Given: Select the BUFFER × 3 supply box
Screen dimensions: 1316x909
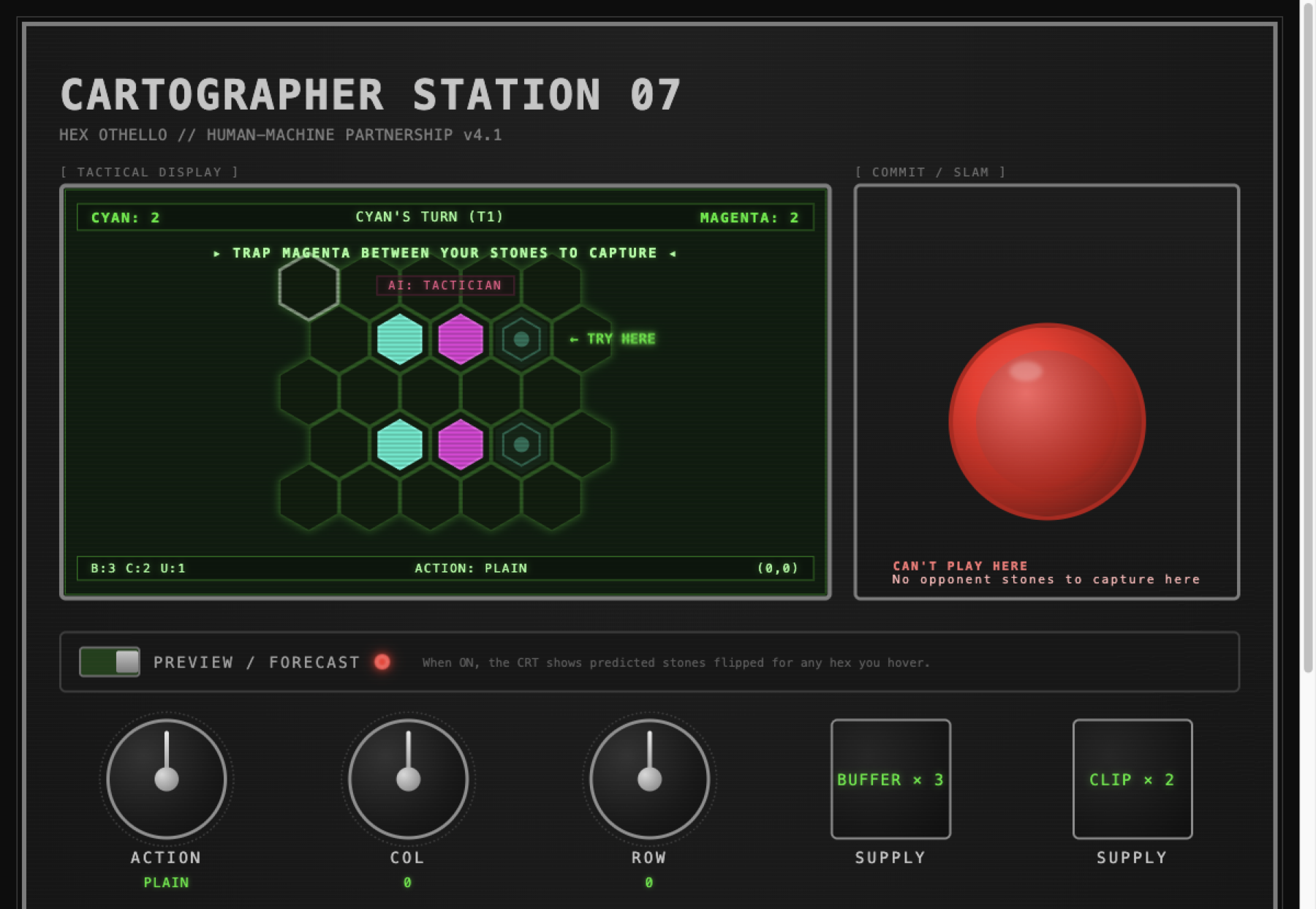Looking at the screenshot, I should coord(890,779).
